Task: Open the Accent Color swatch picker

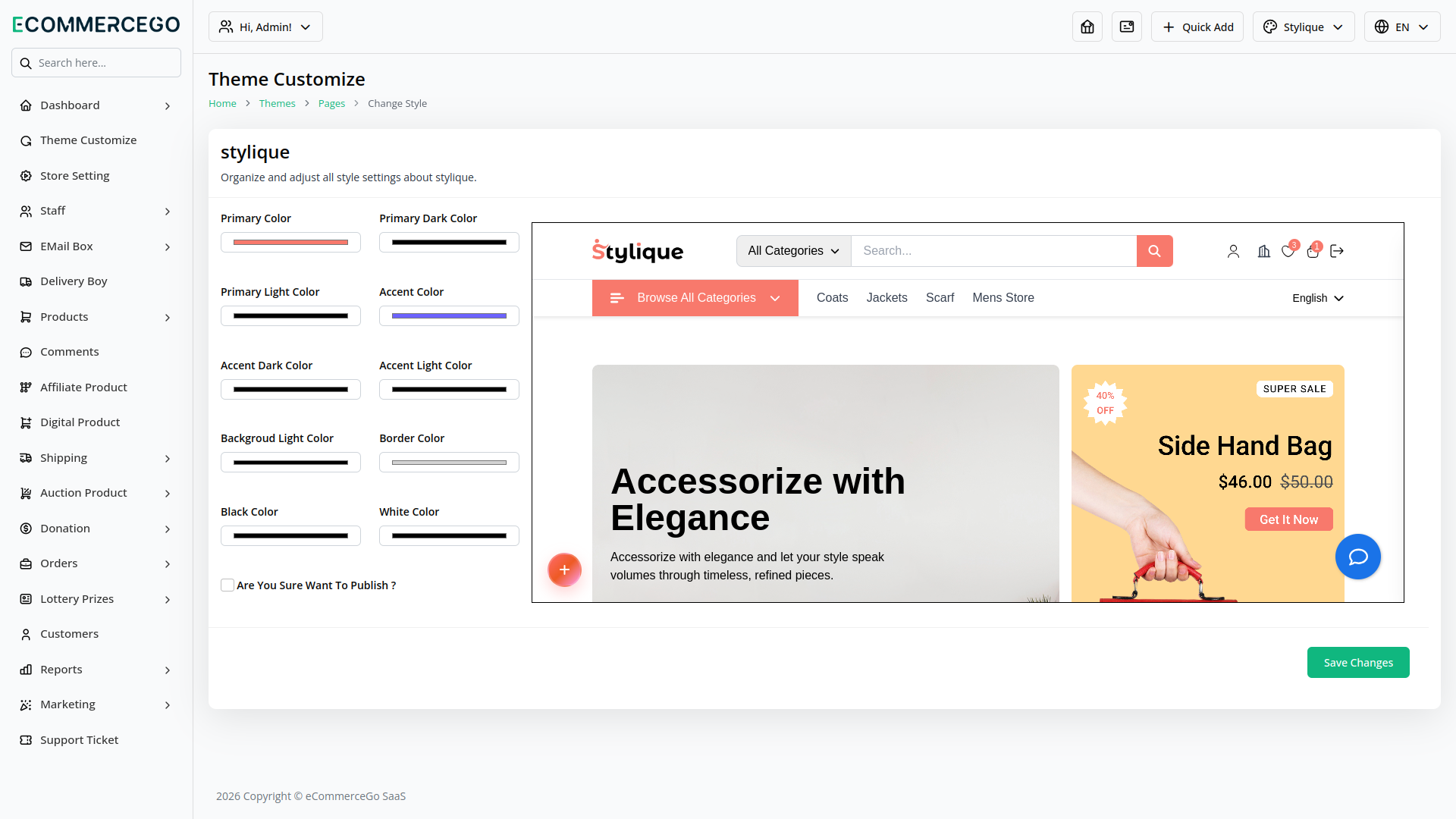Action: (x=449, y=316)
